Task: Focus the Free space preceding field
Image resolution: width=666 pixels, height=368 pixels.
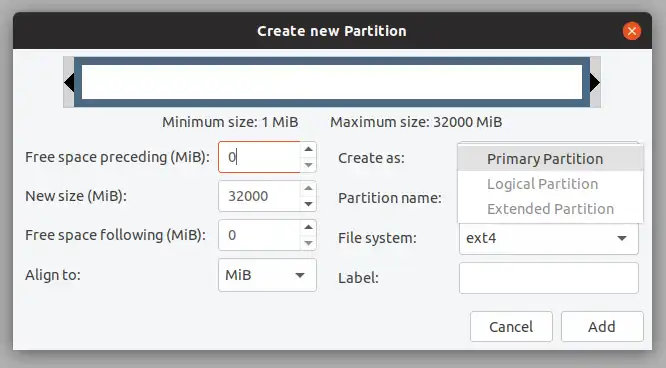Action: [260, 157]
